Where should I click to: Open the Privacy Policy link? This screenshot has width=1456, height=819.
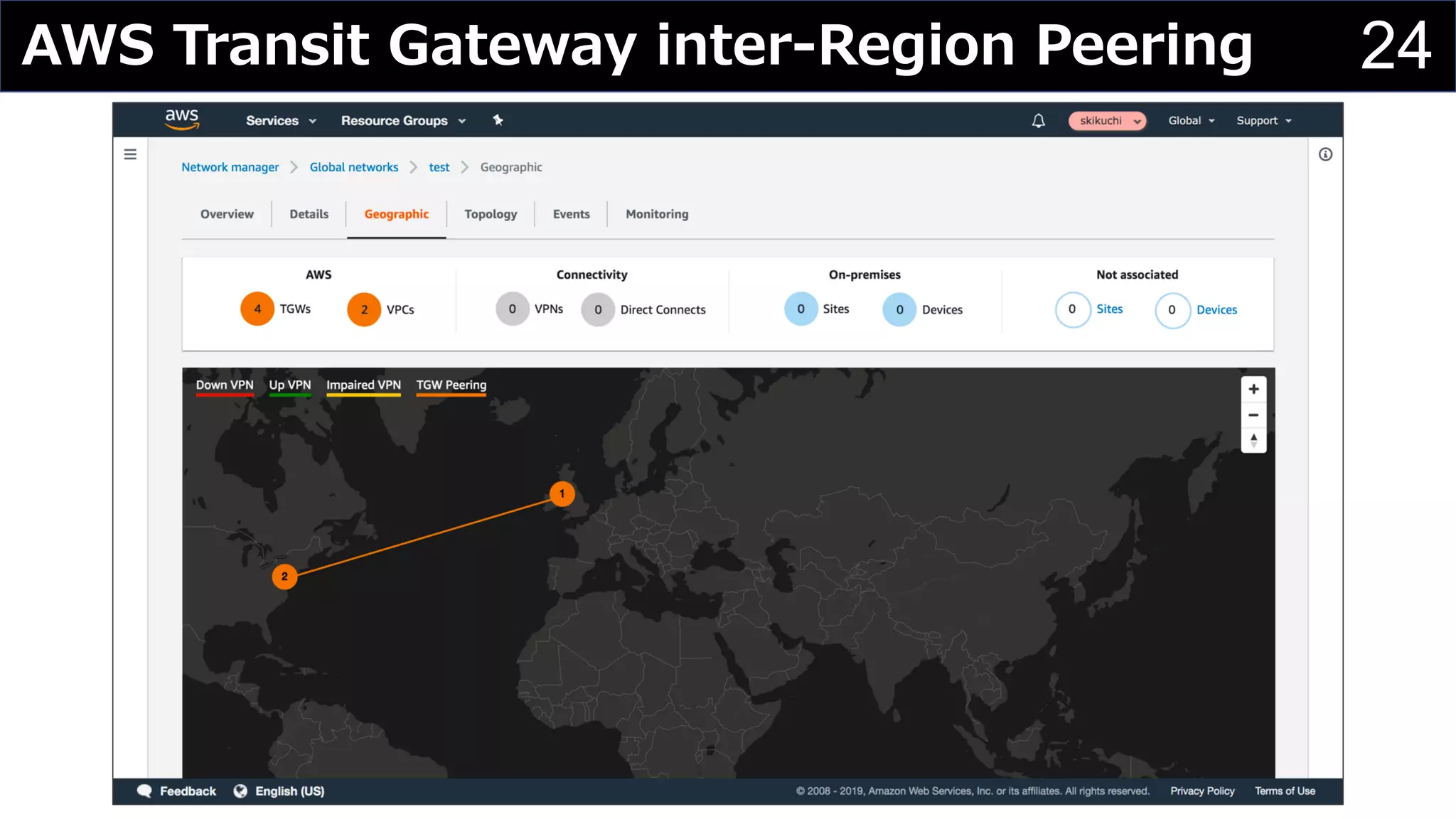[1202, 791]
